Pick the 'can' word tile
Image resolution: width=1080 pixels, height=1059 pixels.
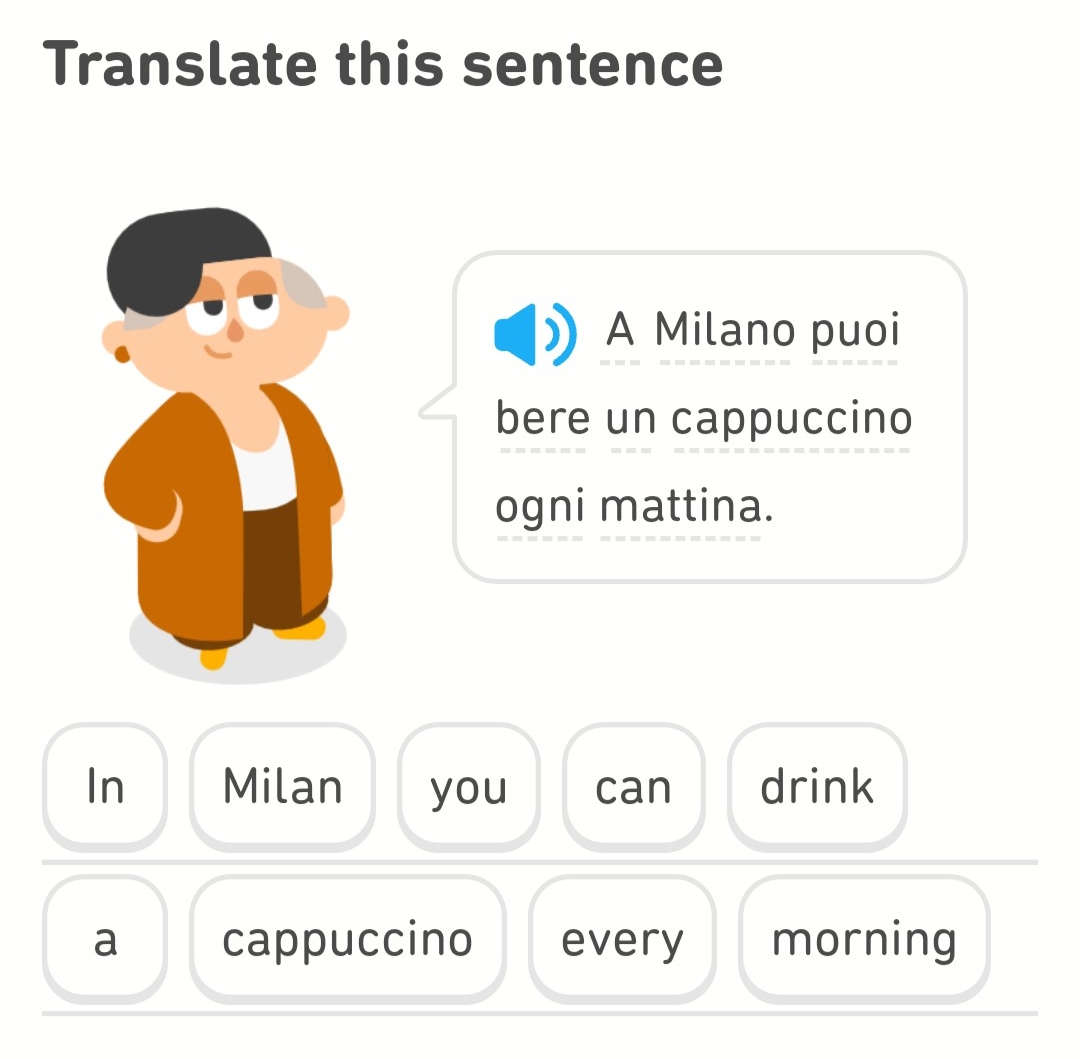coord(633,787)
